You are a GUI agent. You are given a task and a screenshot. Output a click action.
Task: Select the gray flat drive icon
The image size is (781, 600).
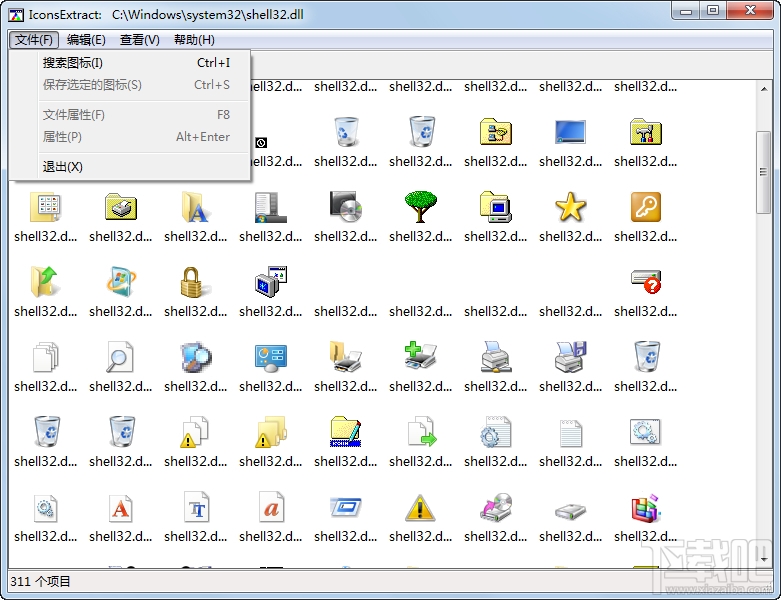tap(570, 511)
